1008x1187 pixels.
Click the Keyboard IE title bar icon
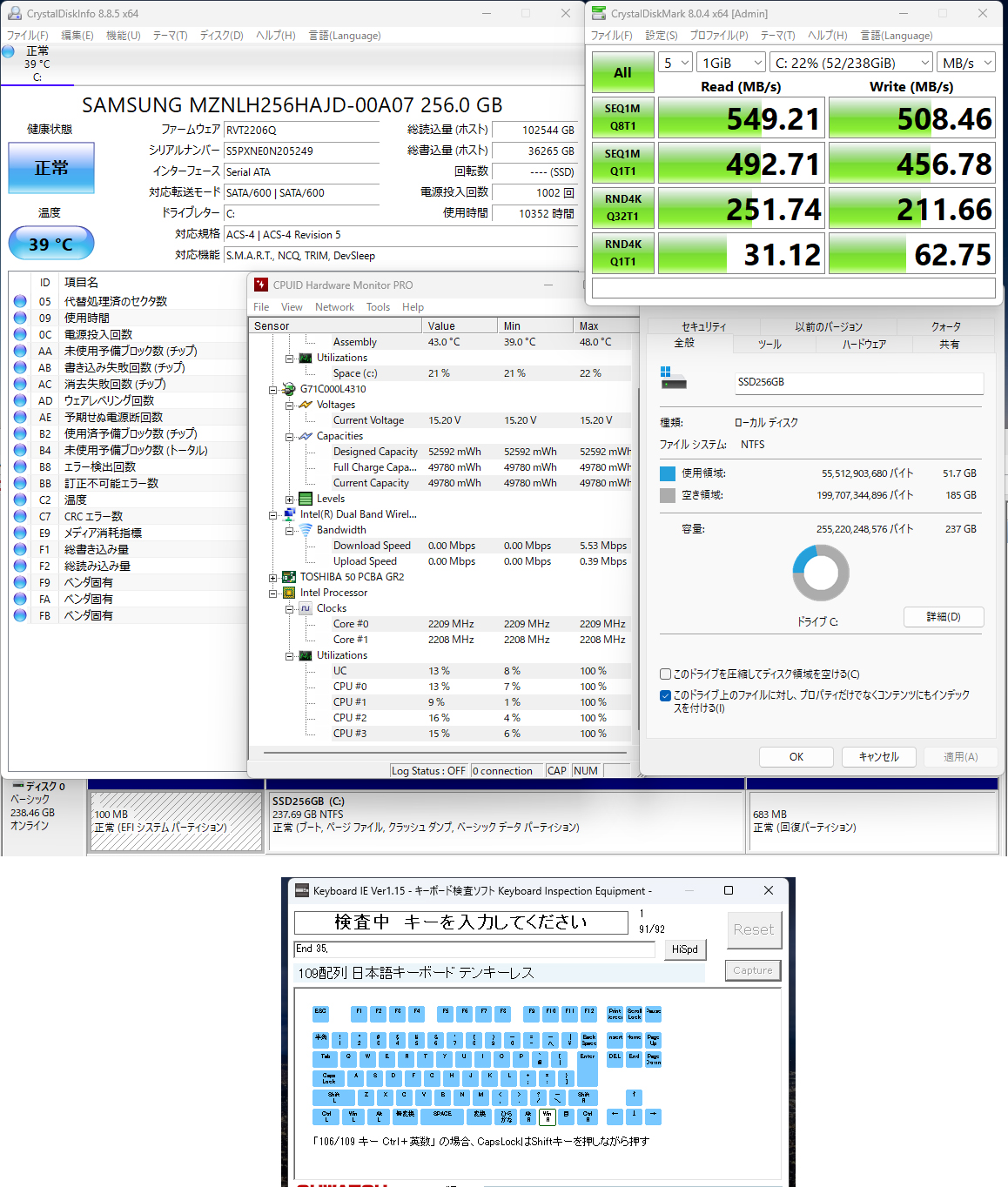tap(302, 890)
